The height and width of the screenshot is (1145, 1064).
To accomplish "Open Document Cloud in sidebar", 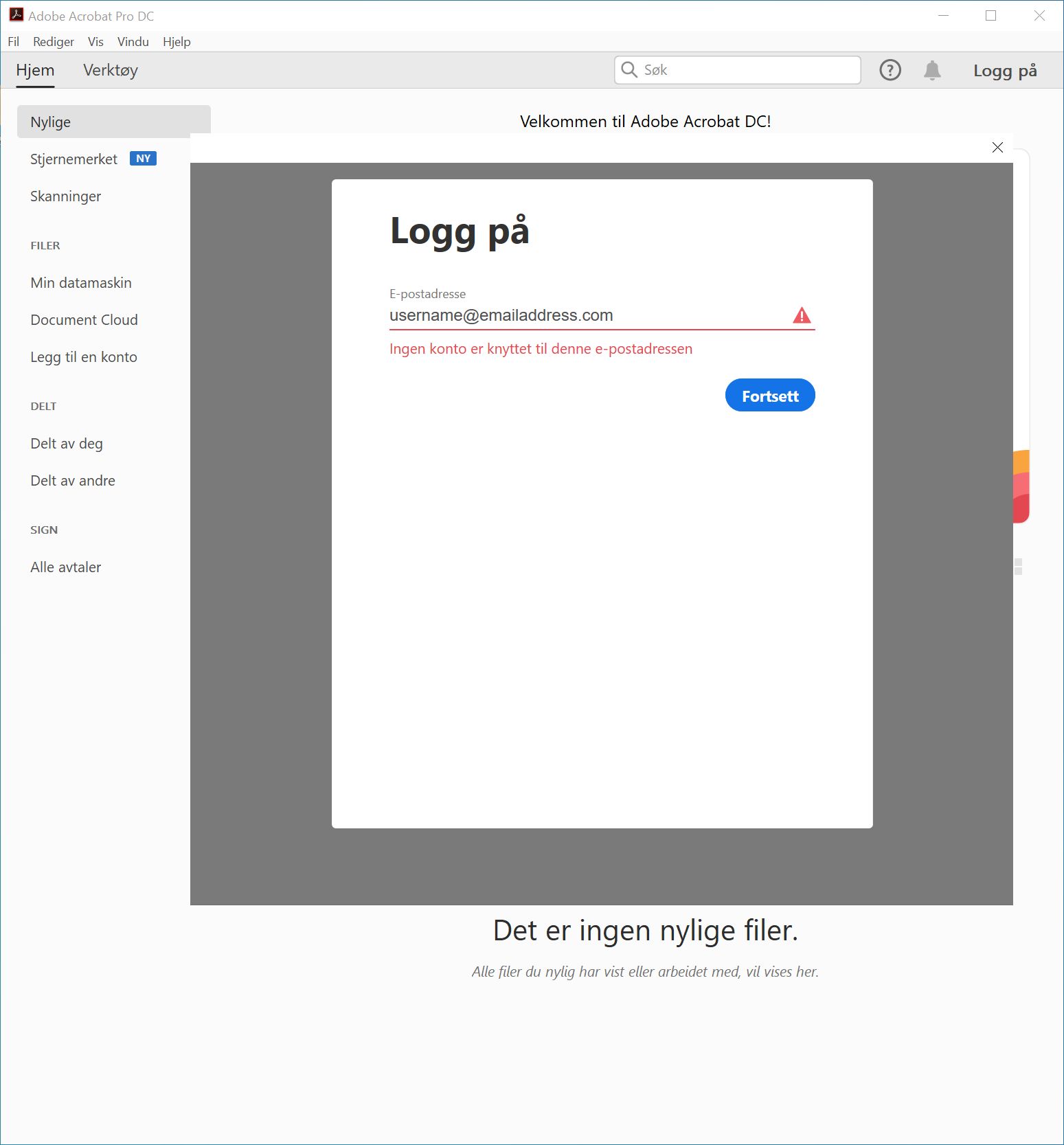I will 84,320.
